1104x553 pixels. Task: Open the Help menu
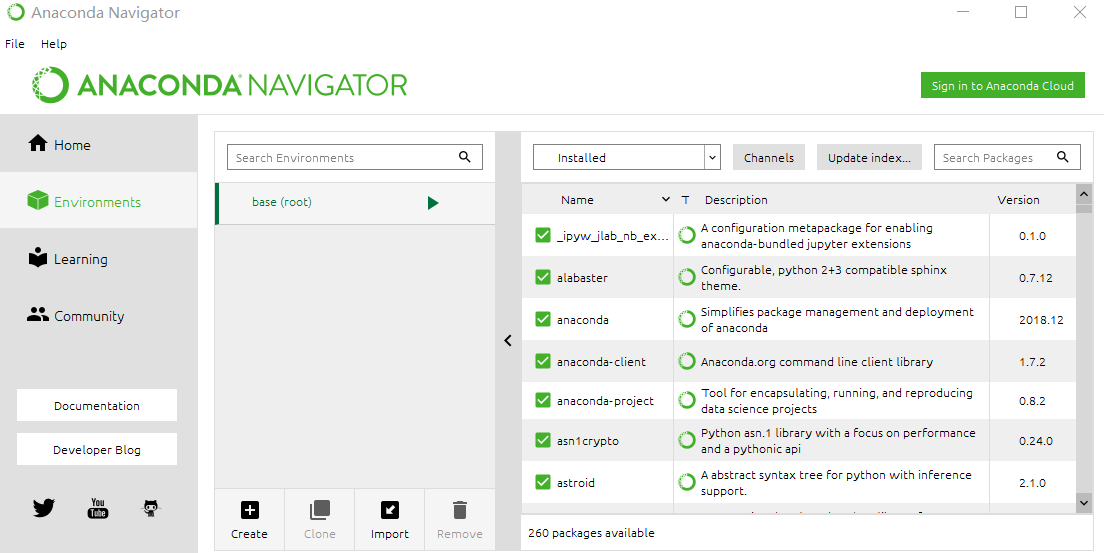point(54,44)
